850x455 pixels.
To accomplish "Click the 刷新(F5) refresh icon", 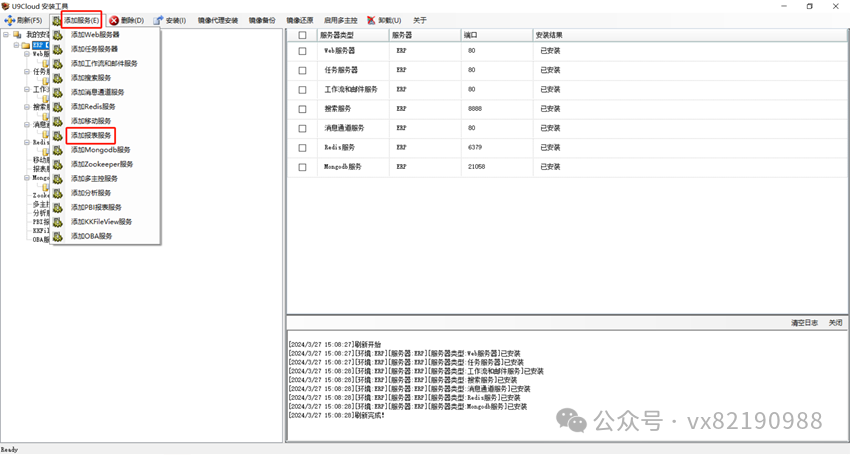I will click(x=10, y=20).
